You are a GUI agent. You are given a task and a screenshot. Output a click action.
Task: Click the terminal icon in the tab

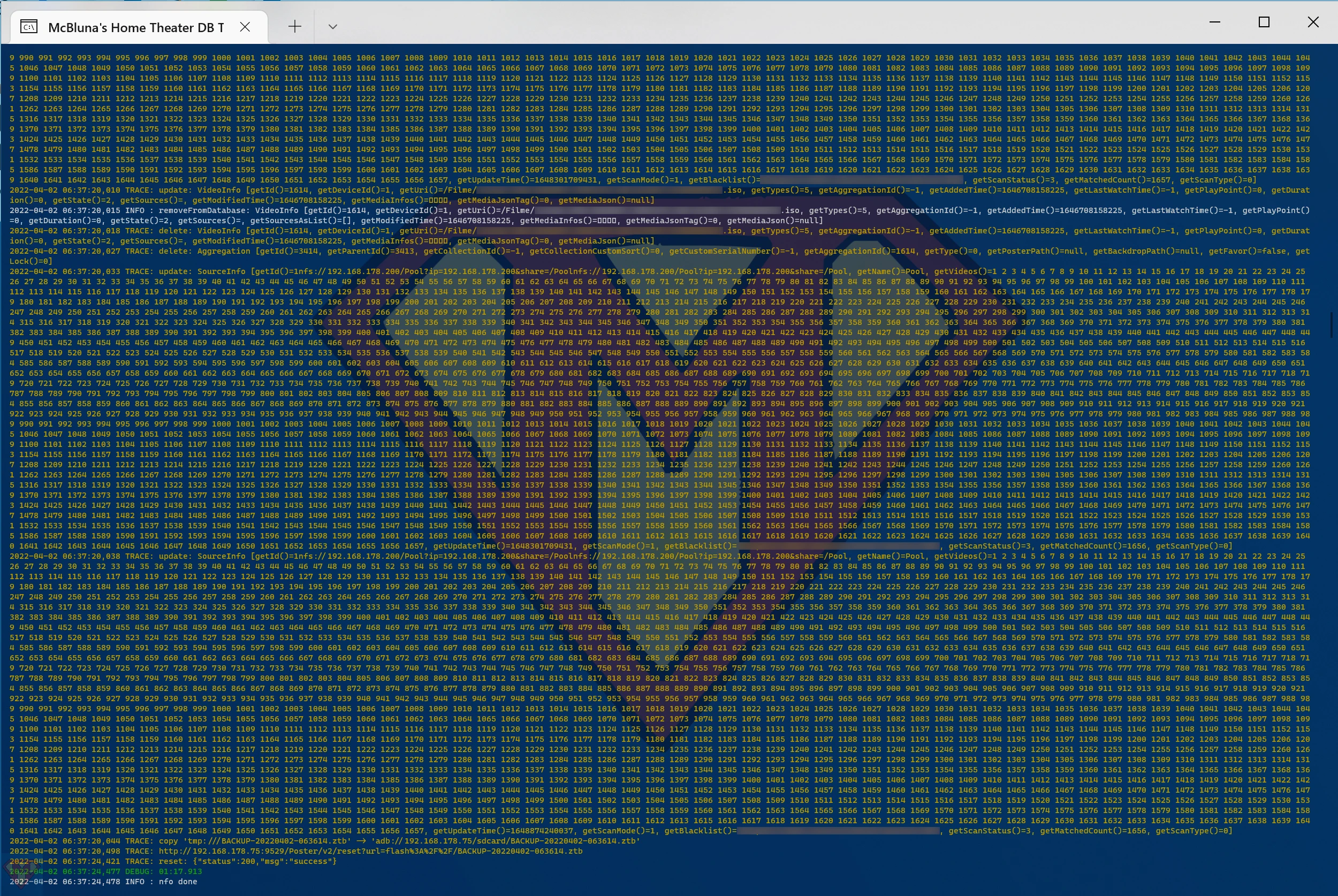coord(28,27)
